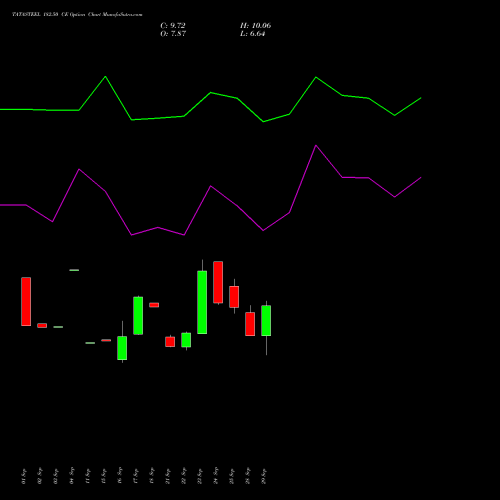This screenshot has width=500, height=500.
Task: Click the open value O: 7.87
Action: pyautogui.click(x=173, y=34)
